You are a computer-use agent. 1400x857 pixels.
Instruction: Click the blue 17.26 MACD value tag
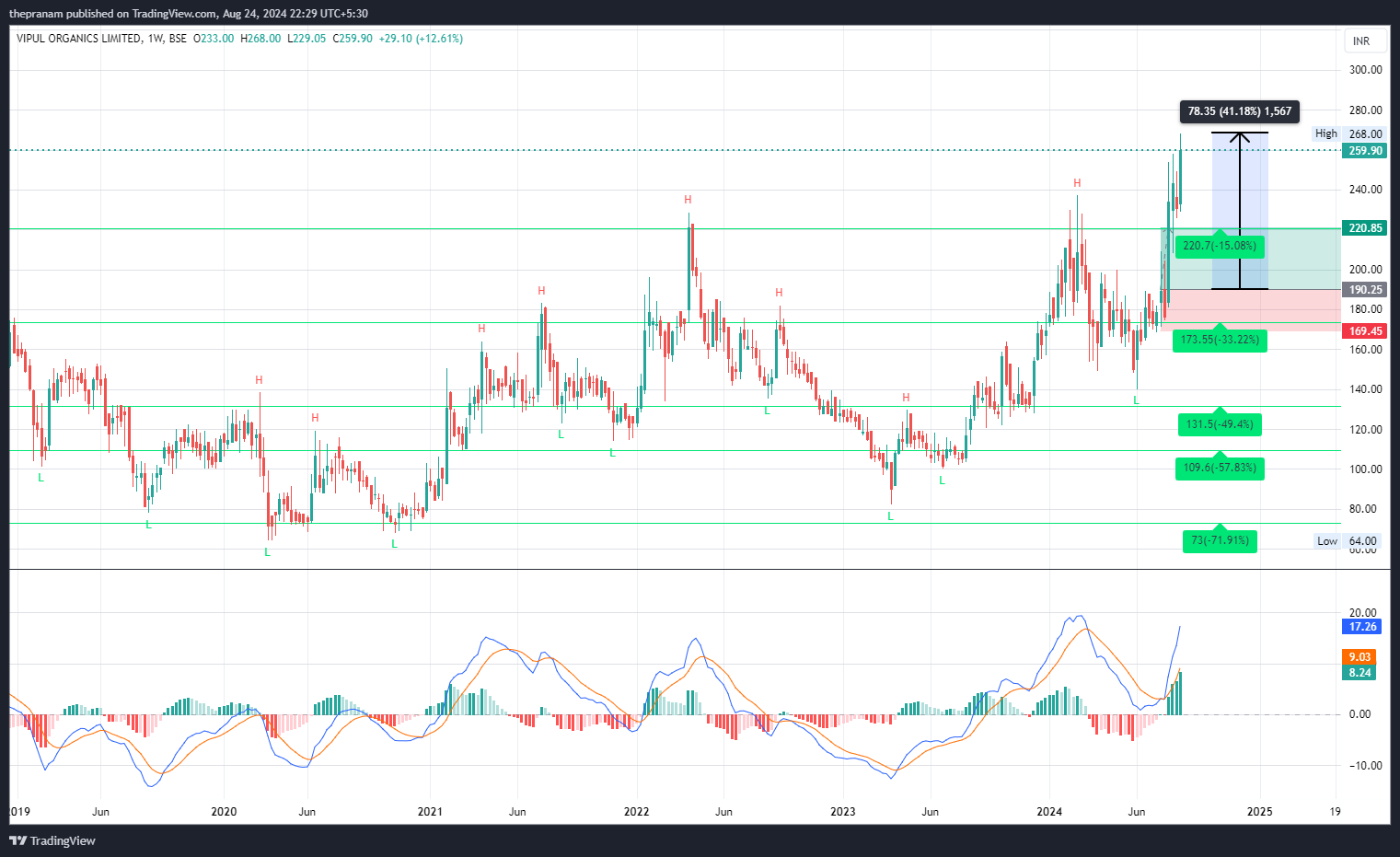(1362, 627)
